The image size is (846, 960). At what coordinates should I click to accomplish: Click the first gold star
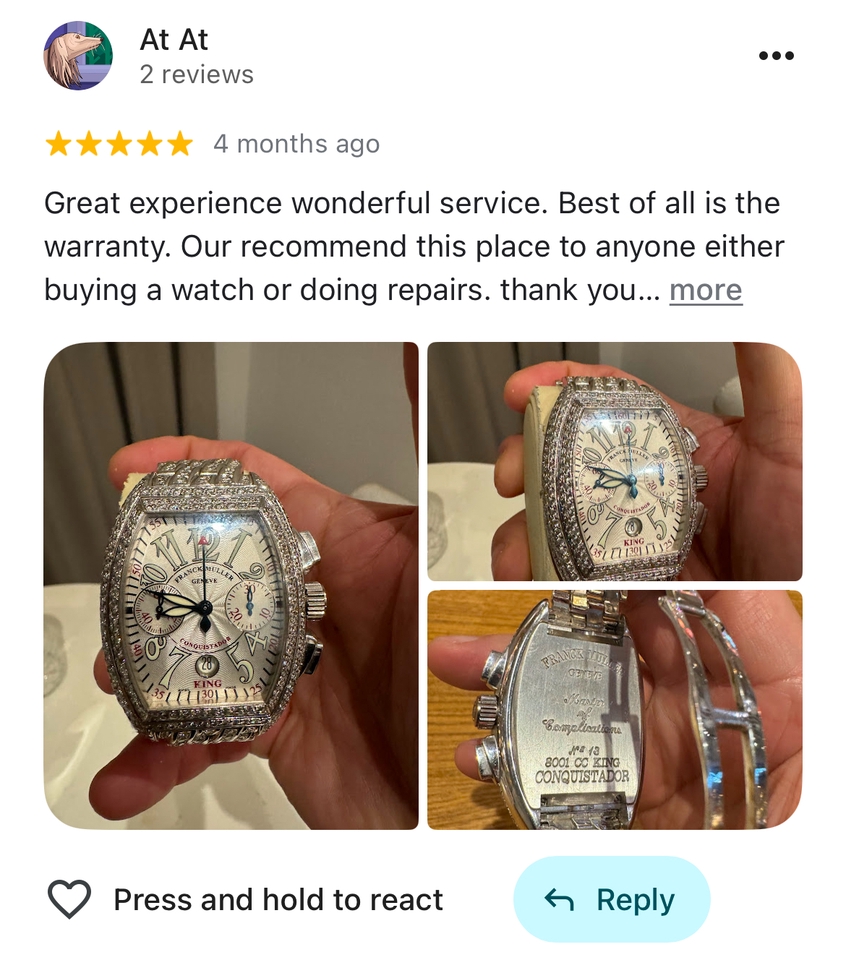tap(59, 144)
